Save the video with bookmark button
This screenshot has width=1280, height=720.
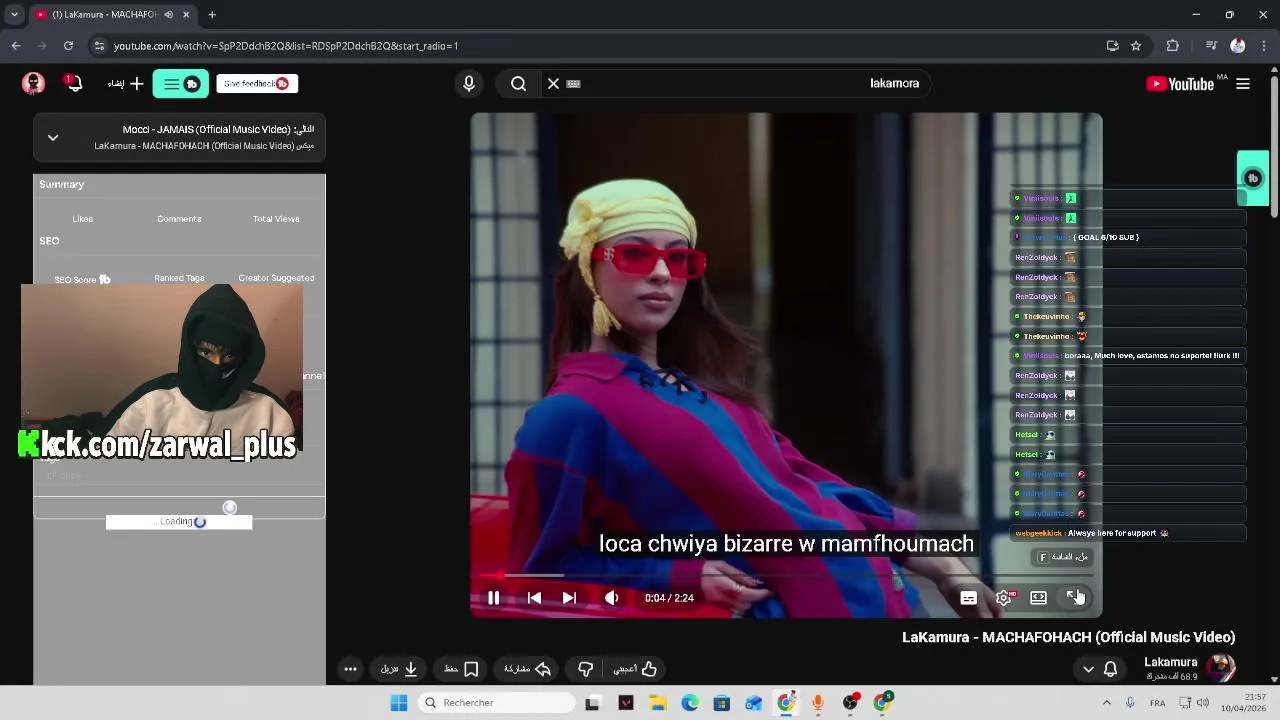click(461, 669)
